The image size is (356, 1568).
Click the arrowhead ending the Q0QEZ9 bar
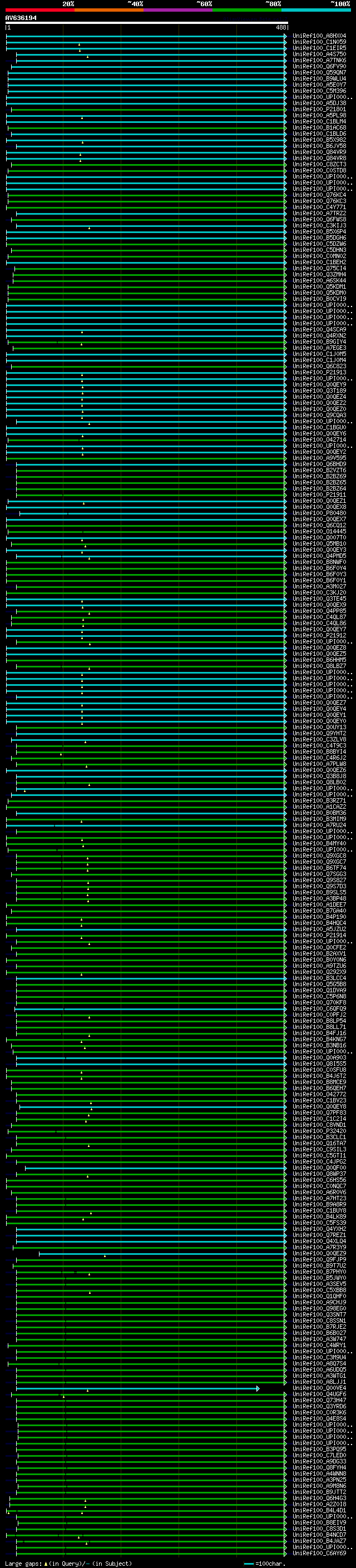pyautogui.click(x=285, y=1253)
